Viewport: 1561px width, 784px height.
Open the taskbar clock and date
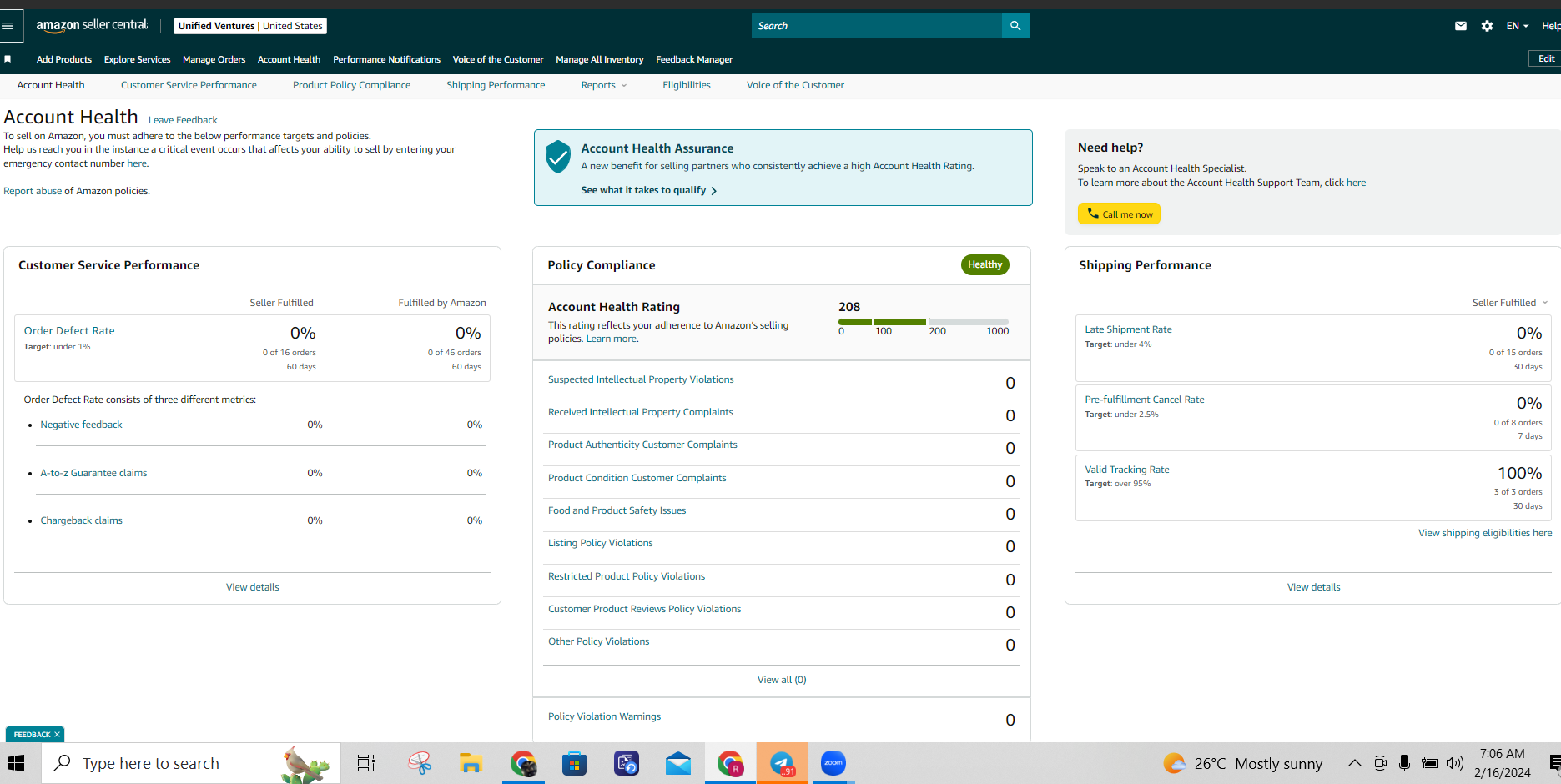1502,763
